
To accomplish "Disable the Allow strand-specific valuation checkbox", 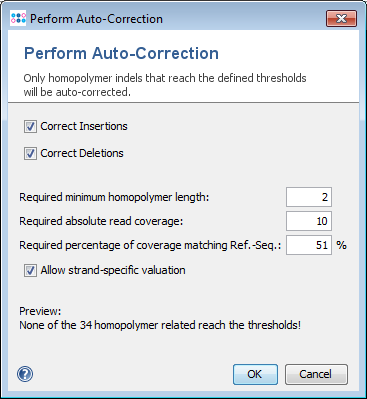I will pyautogui.click(x=30, y=270).
